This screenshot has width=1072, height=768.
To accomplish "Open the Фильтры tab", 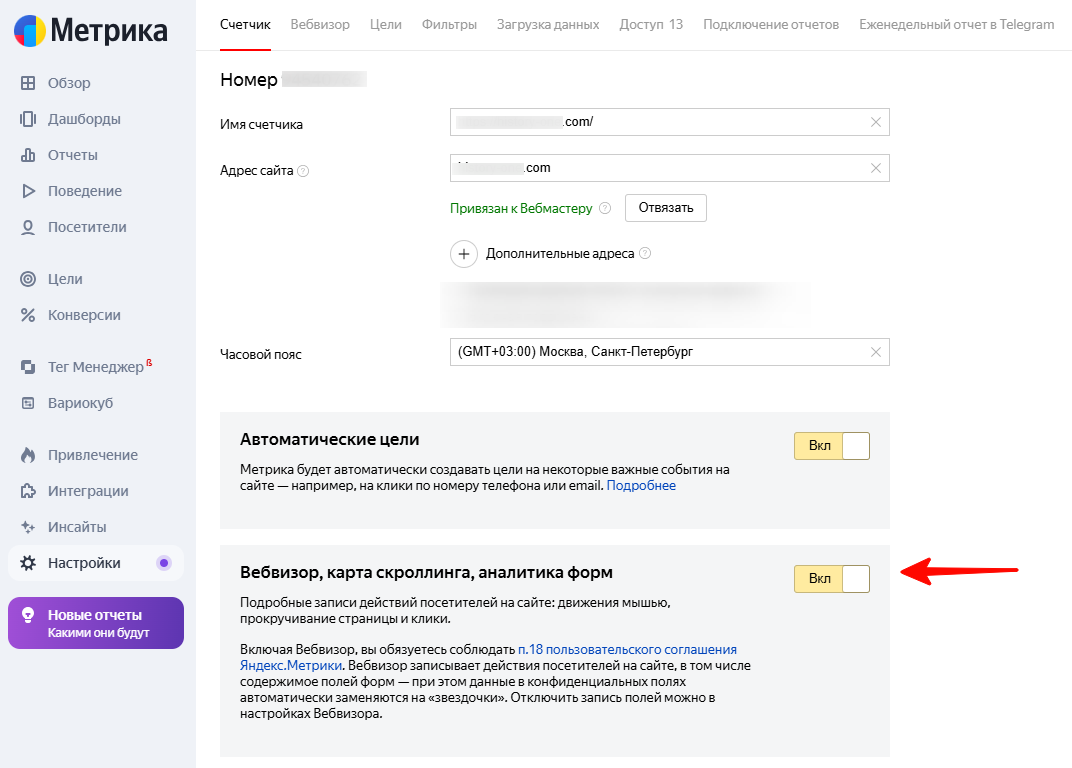I will (449, 24).
